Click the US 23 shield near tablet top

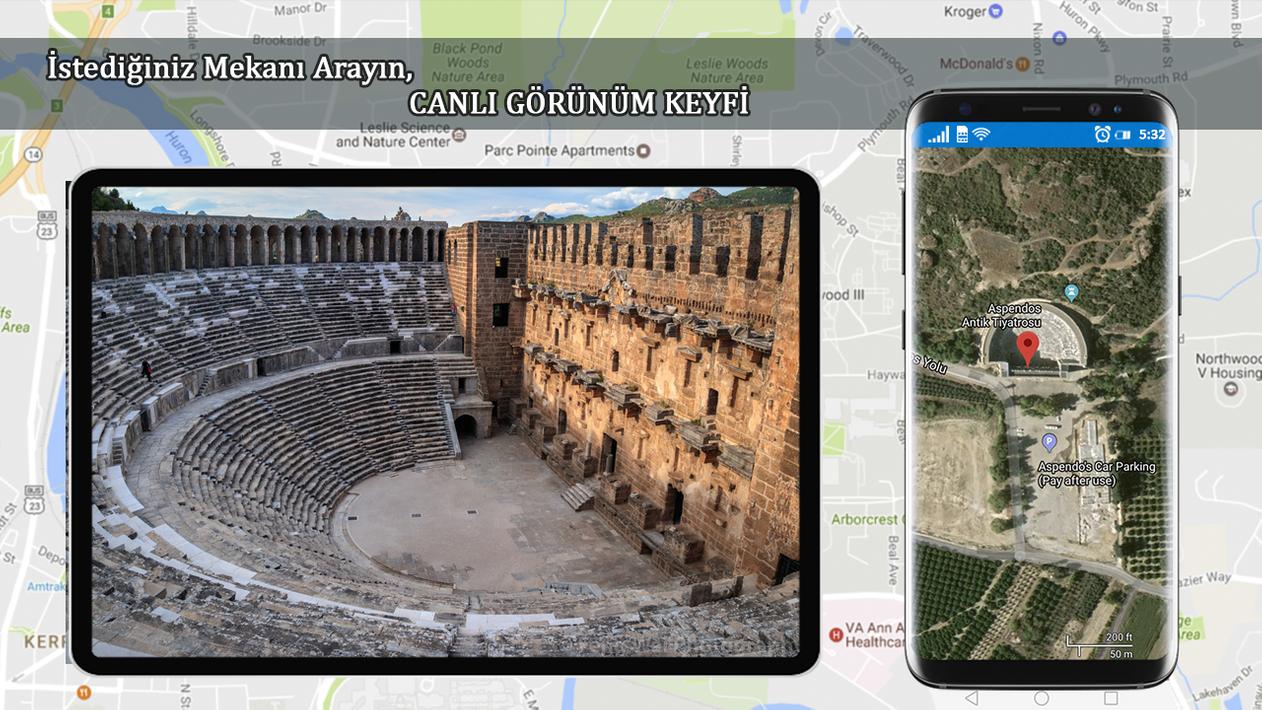(47, 223)
